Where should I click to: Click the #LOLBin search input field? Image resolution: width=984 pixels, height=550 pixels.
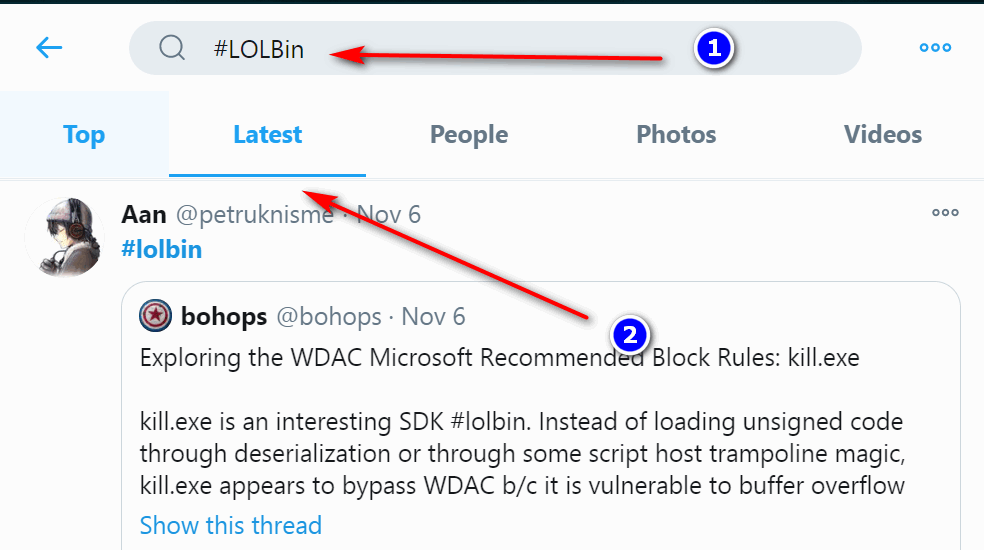click(500, 48)
